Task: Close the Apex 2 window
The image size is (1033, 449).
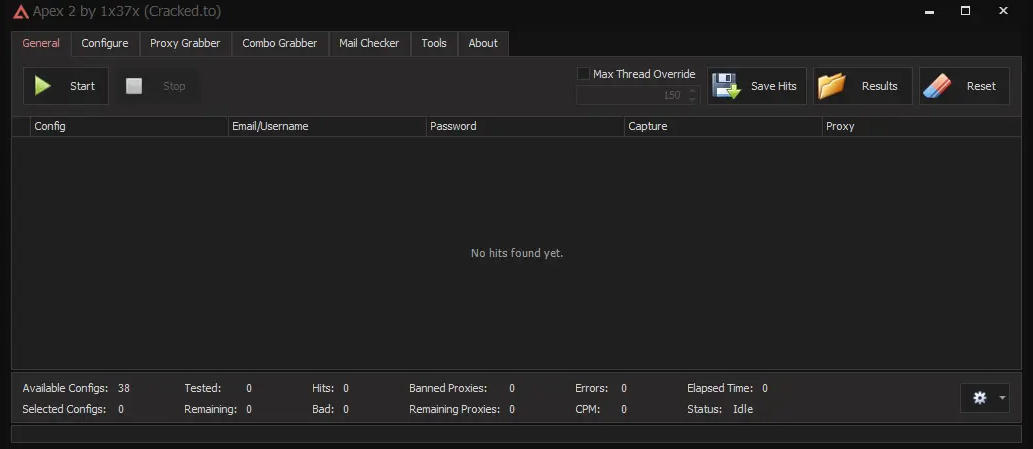Action: point(1003,11)
